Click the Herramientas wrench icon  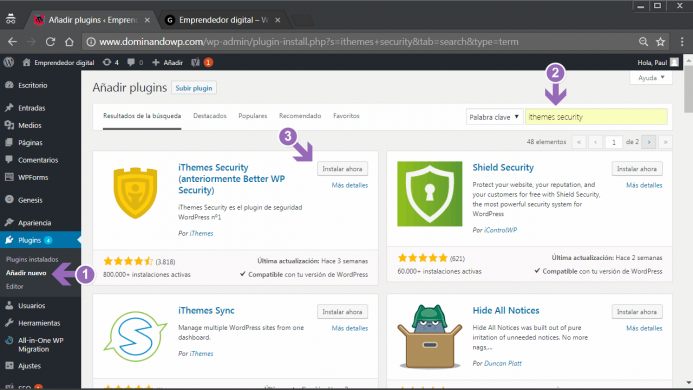9,323
